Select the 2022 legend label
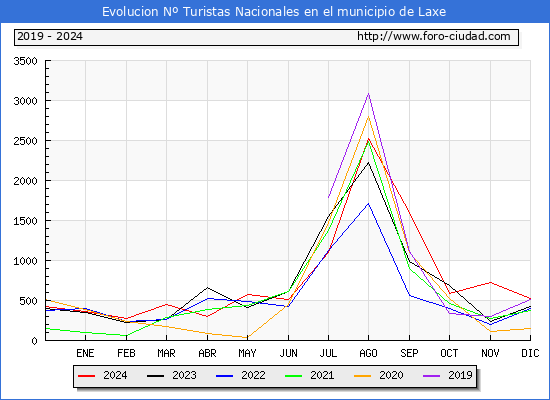The image size is (550, 400). 253,375
